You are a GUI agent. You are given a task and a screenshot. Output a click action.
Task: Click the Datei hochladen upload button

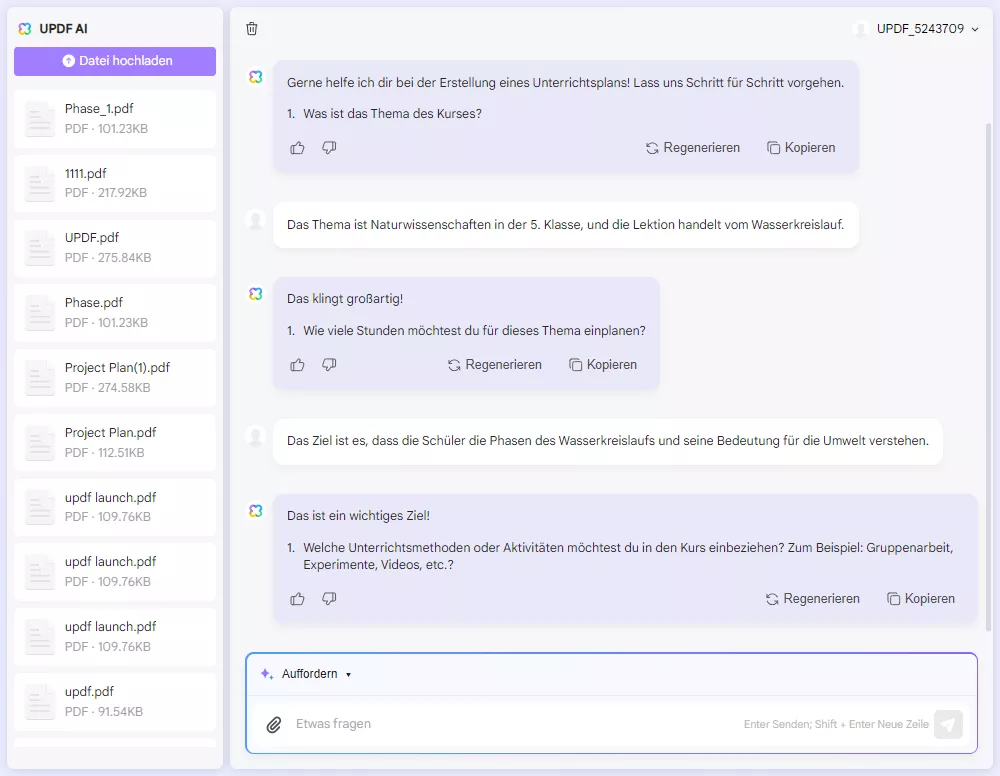click(115, 61)
